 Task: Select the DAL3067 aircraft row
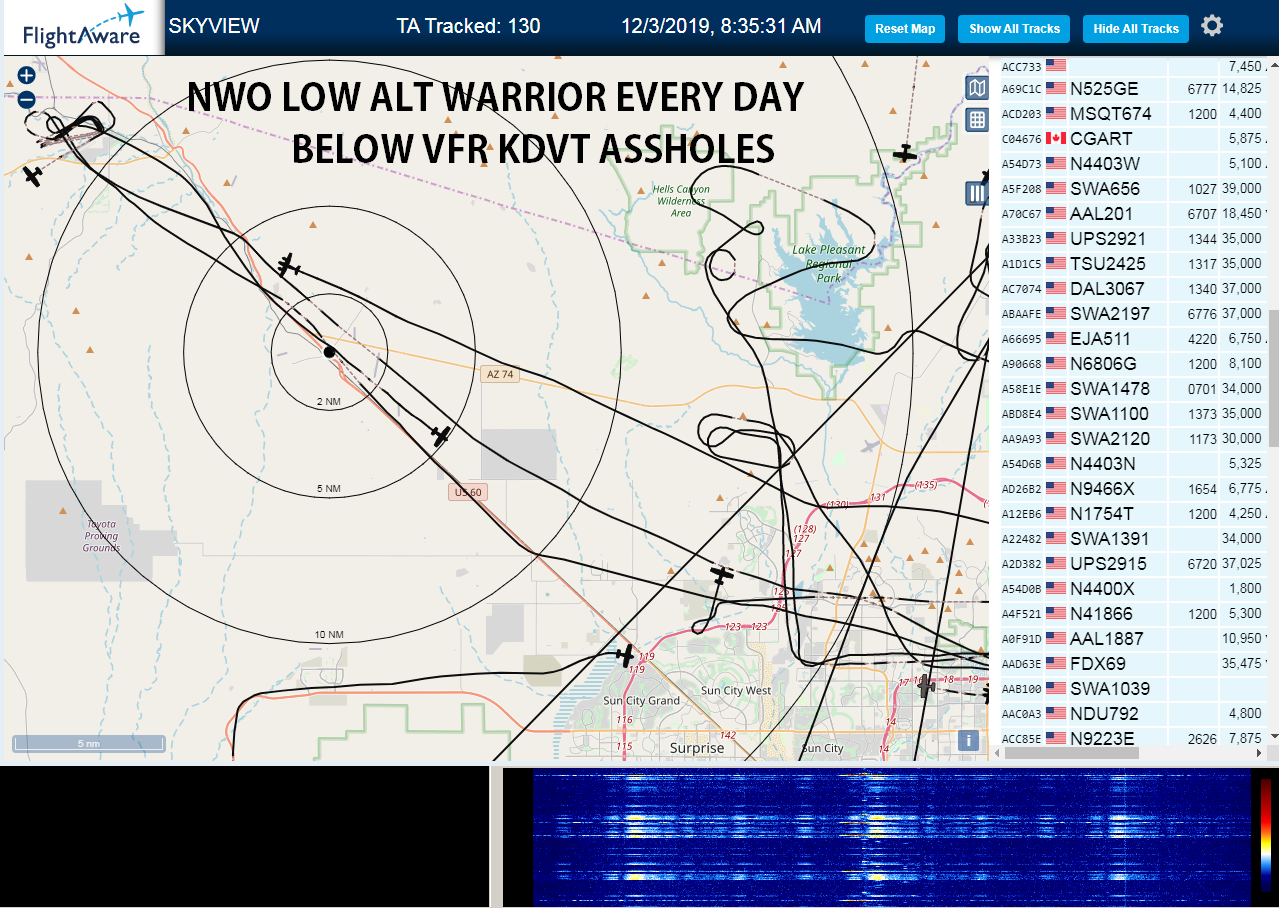point(1134,289)
